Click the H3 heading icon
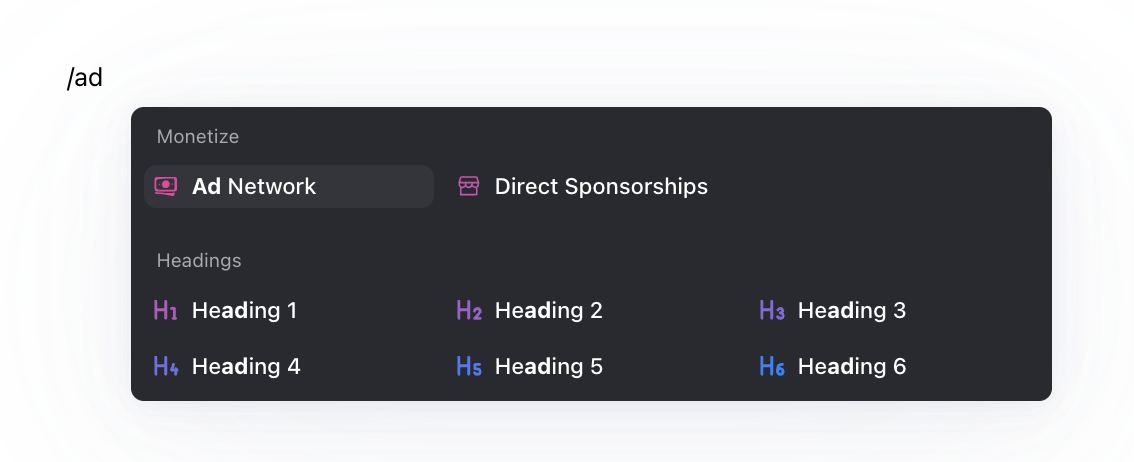1134x462 pixels. click(x=772, y=311)
